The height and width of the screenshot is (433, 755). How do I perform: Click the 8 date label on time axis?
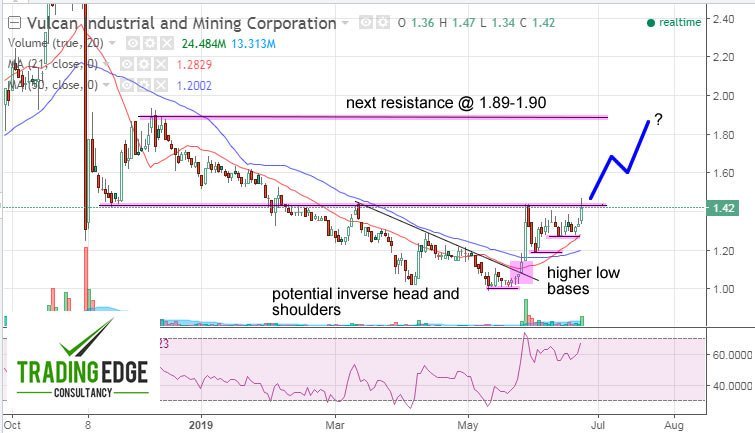pyautogui.click(x=88, y=425)
